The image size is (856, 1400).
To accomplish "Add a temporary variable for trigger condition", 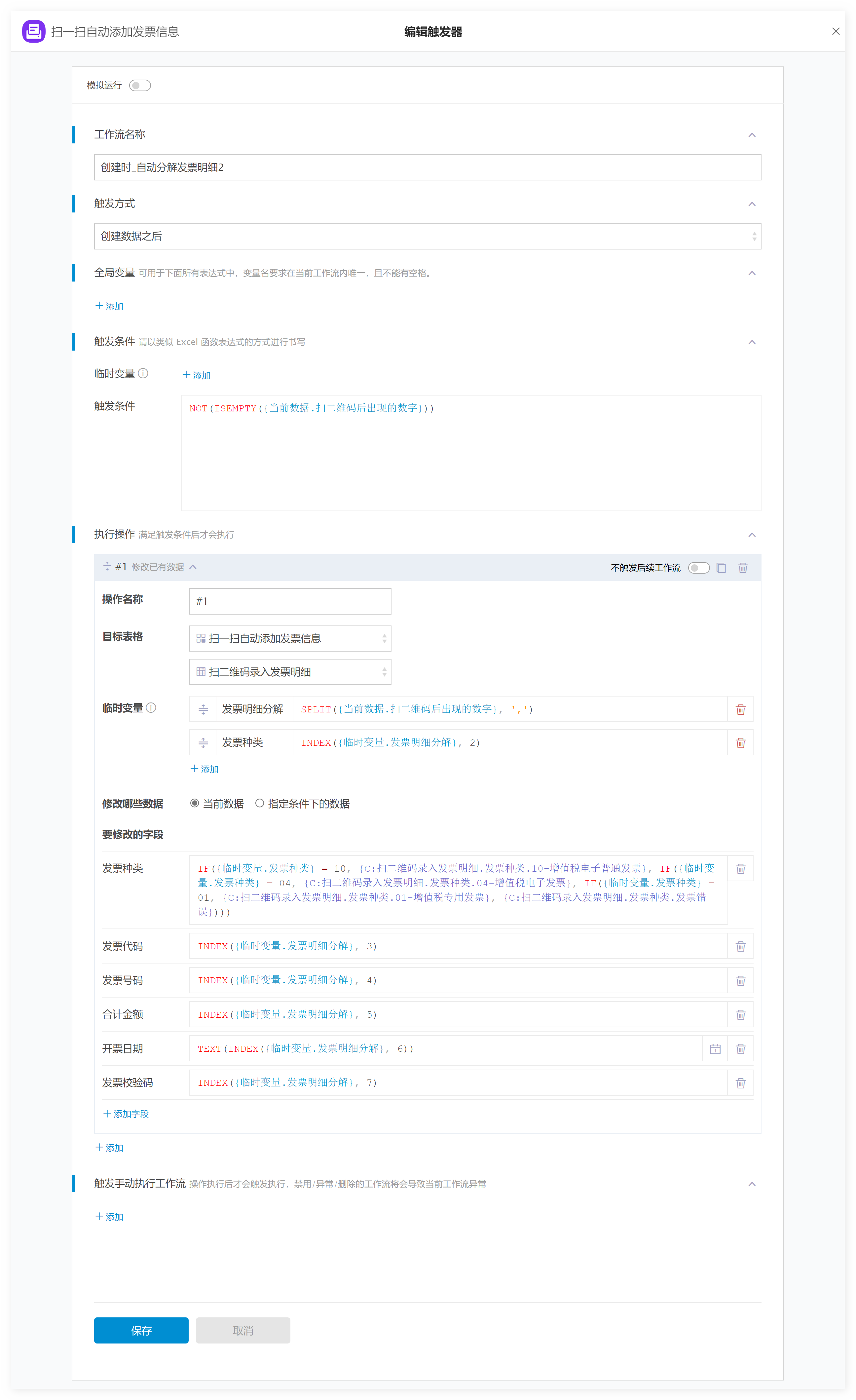I will pos(197,375).
